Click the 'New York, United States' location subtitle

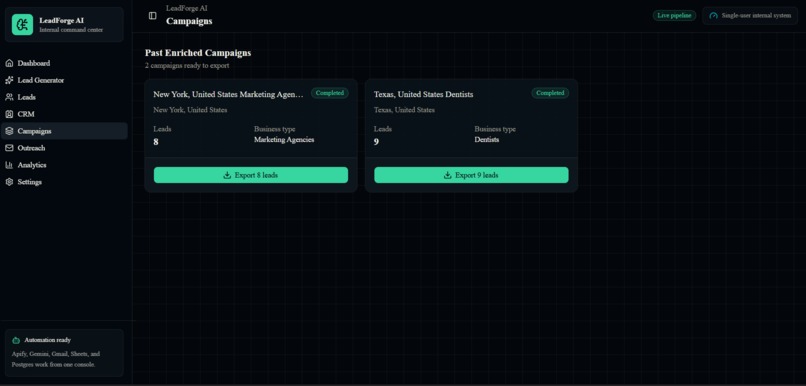click(x=190, y=110)
